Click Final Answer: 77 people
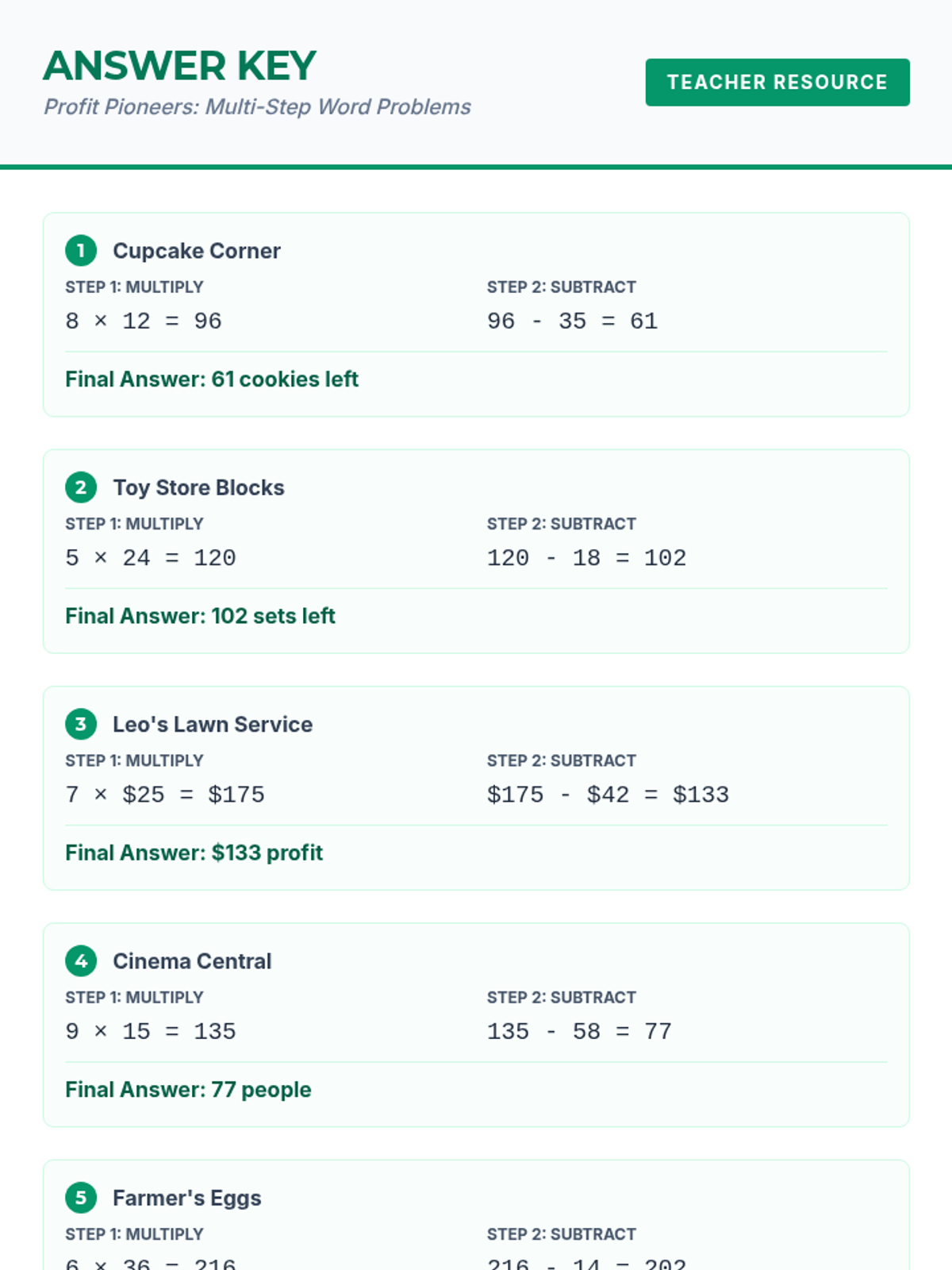The height and width of the screenshot is (1270, 952). (188, 1089)
